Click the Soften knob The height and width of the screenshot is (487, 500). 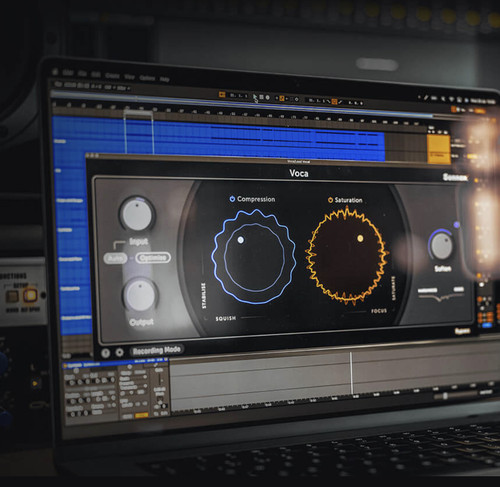coord(442,246)
